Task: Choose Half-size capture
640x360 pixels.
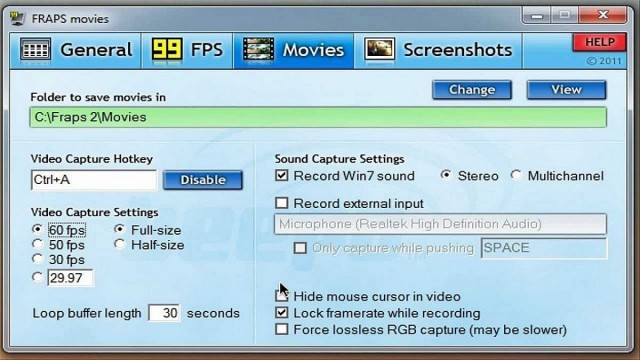Action: coord(149,245)
